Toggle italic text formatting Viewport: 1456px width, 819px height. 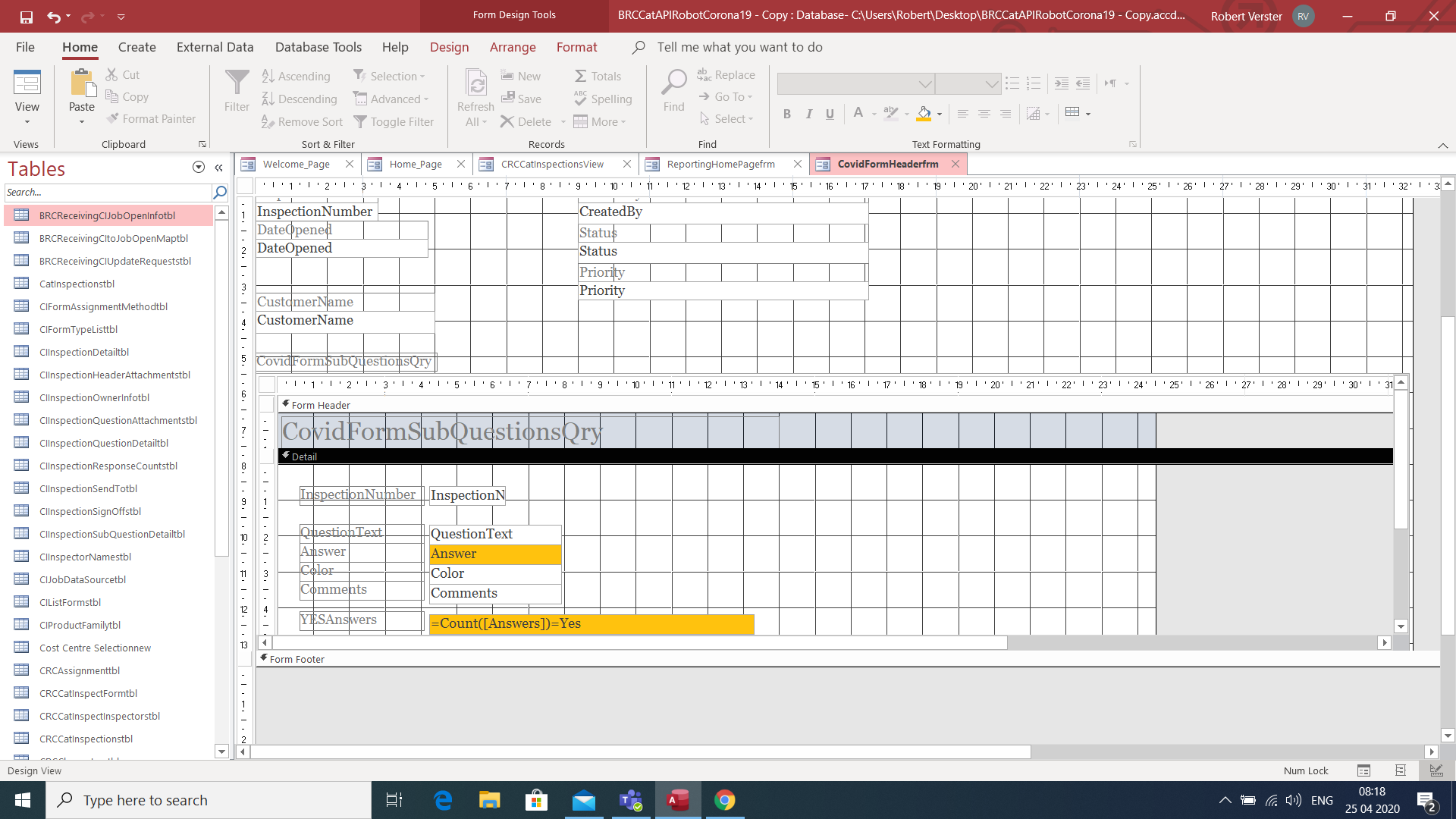808,114
